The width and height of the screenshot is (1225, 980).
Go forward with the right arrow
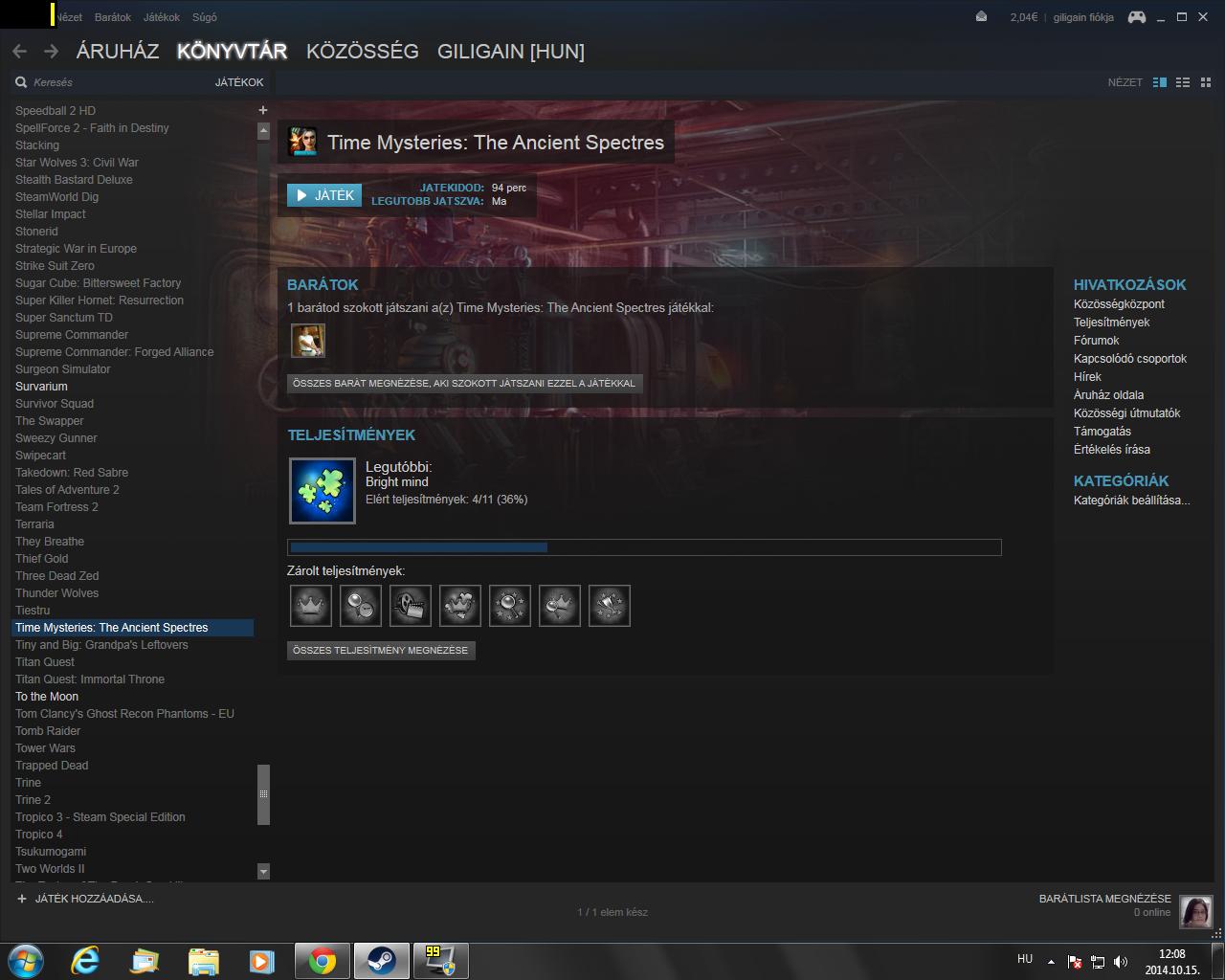coord(52,52)
